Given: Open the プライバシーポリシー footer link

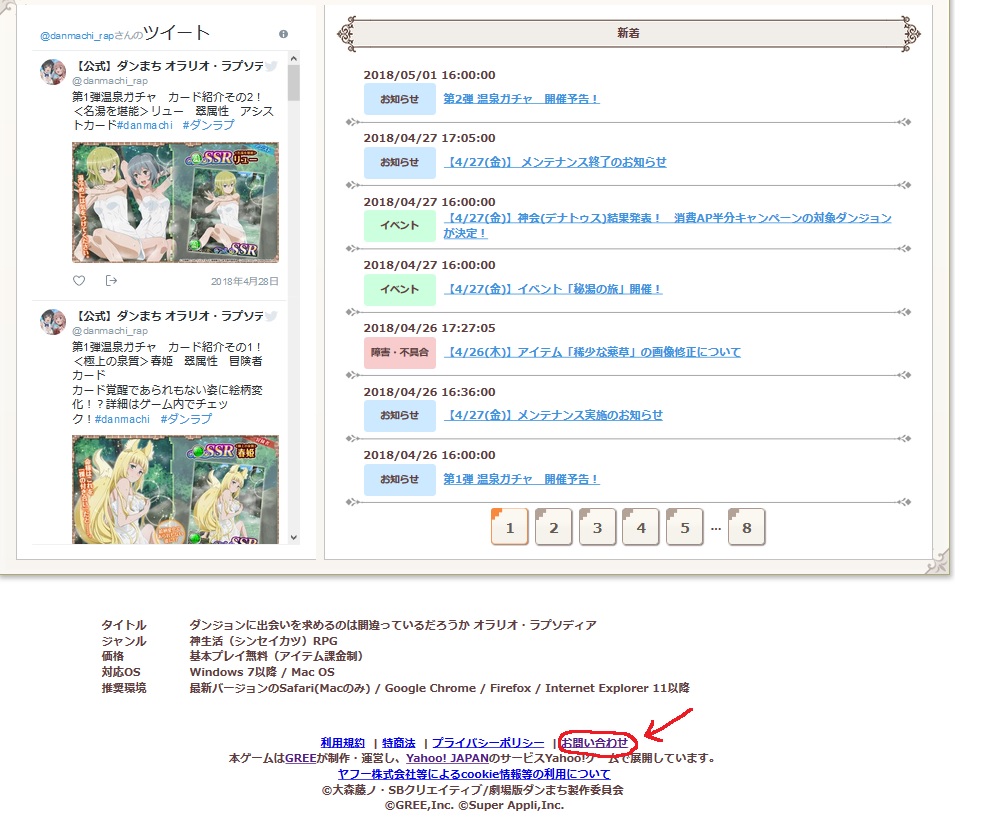Looking at the screenshot, I should click(x=488, y=743).
